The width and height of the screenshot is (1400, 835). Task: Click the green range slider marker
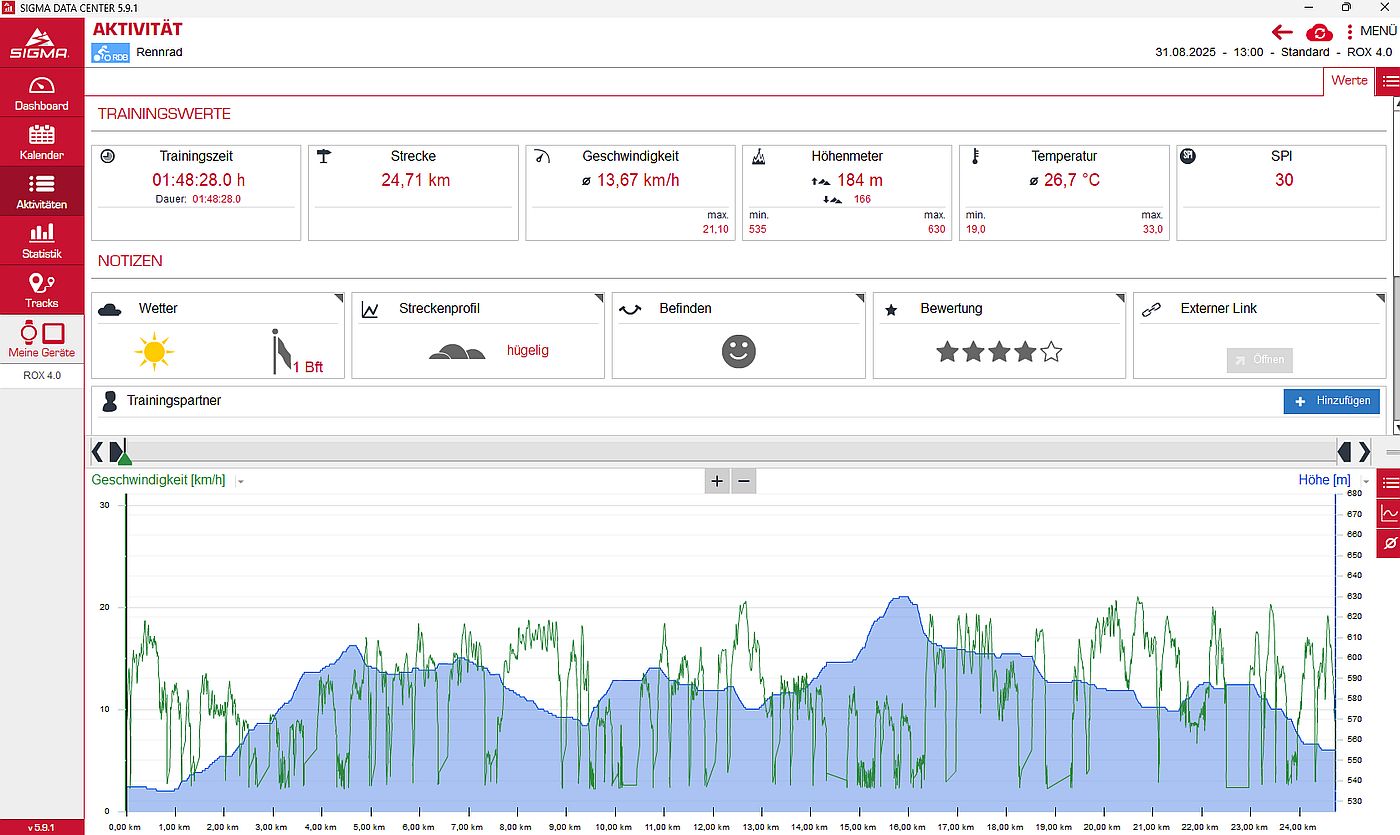click(124, 458)
